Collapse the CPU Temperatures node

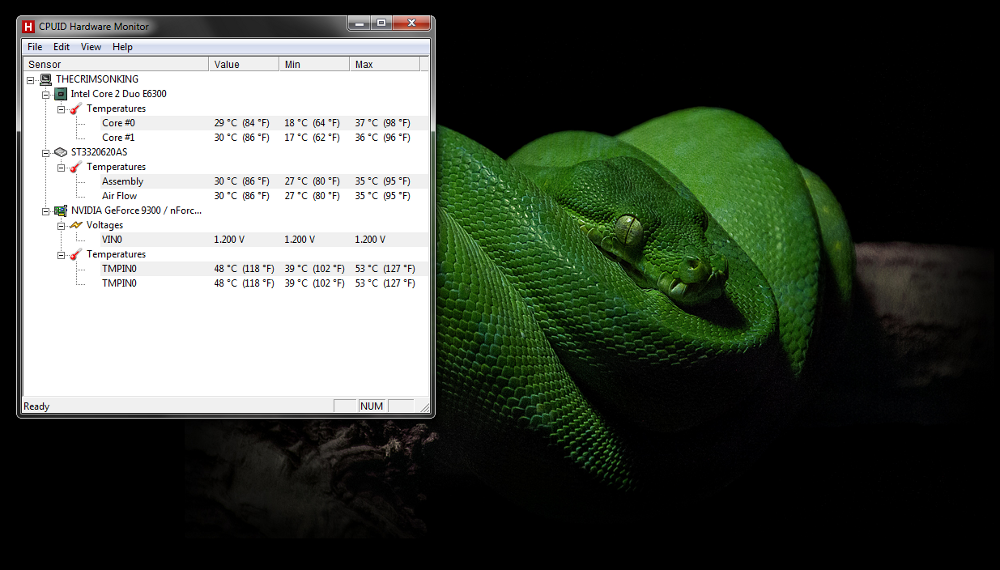click(x=61, y=110)
